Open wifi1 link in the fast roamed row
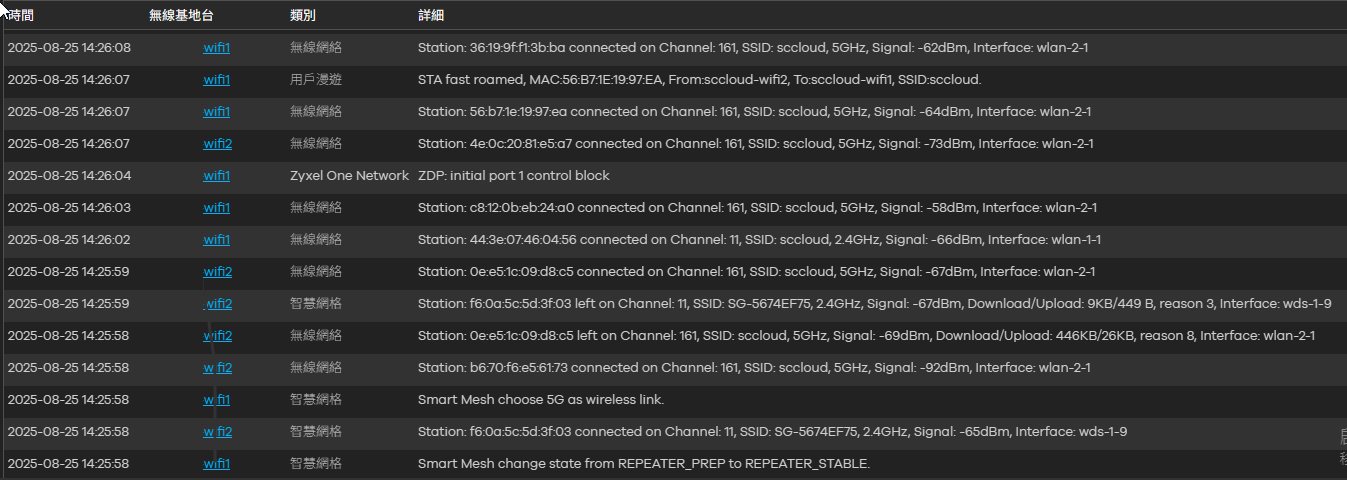Image resolution: width=1347 pixels, height=480 pixels. pyautogui.click(x=217, y=79)
